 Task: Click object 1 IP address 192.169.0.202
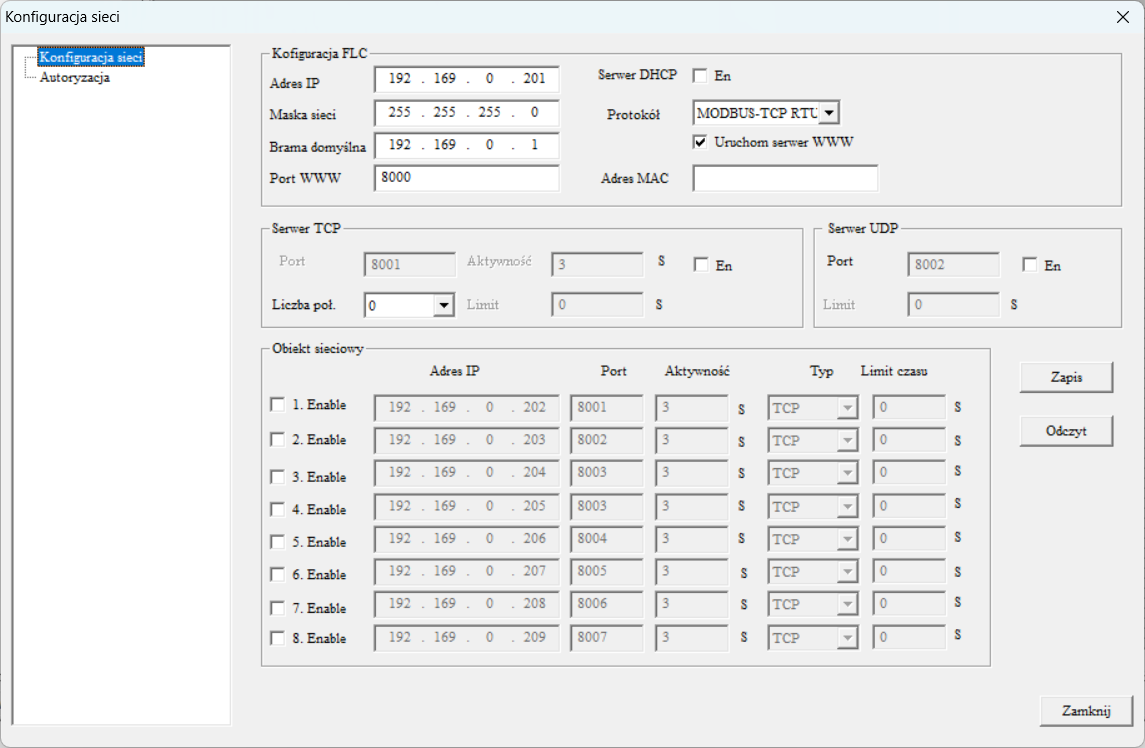click(467, 408)
